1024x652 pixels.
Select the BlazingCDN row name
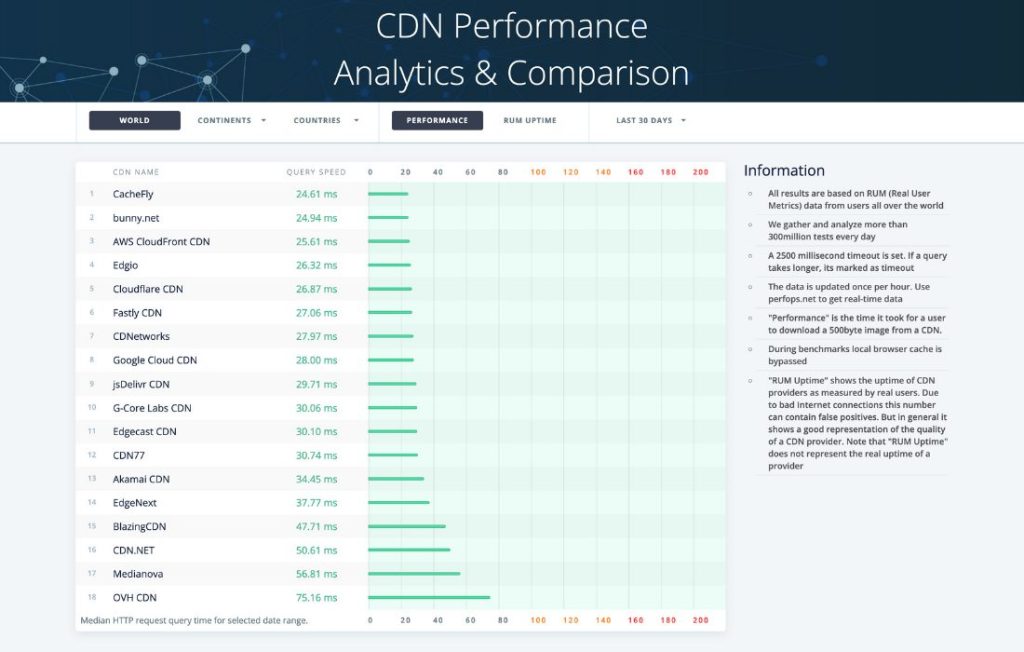pyautogui.click(x=139, y=527)
